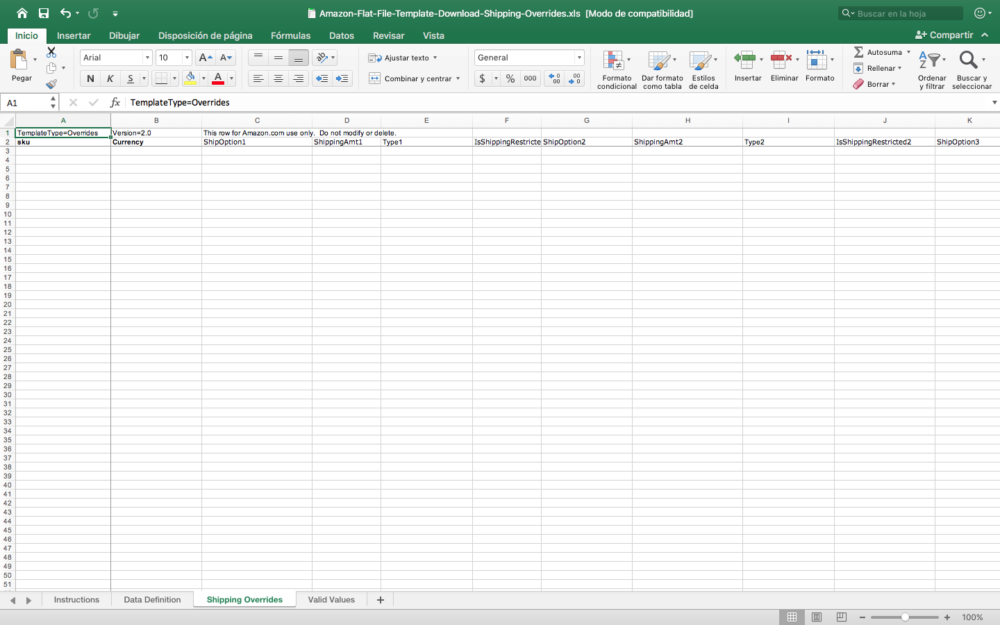
Task: Increase the indent
Action: pyautogui.click(x=342, y=78)
